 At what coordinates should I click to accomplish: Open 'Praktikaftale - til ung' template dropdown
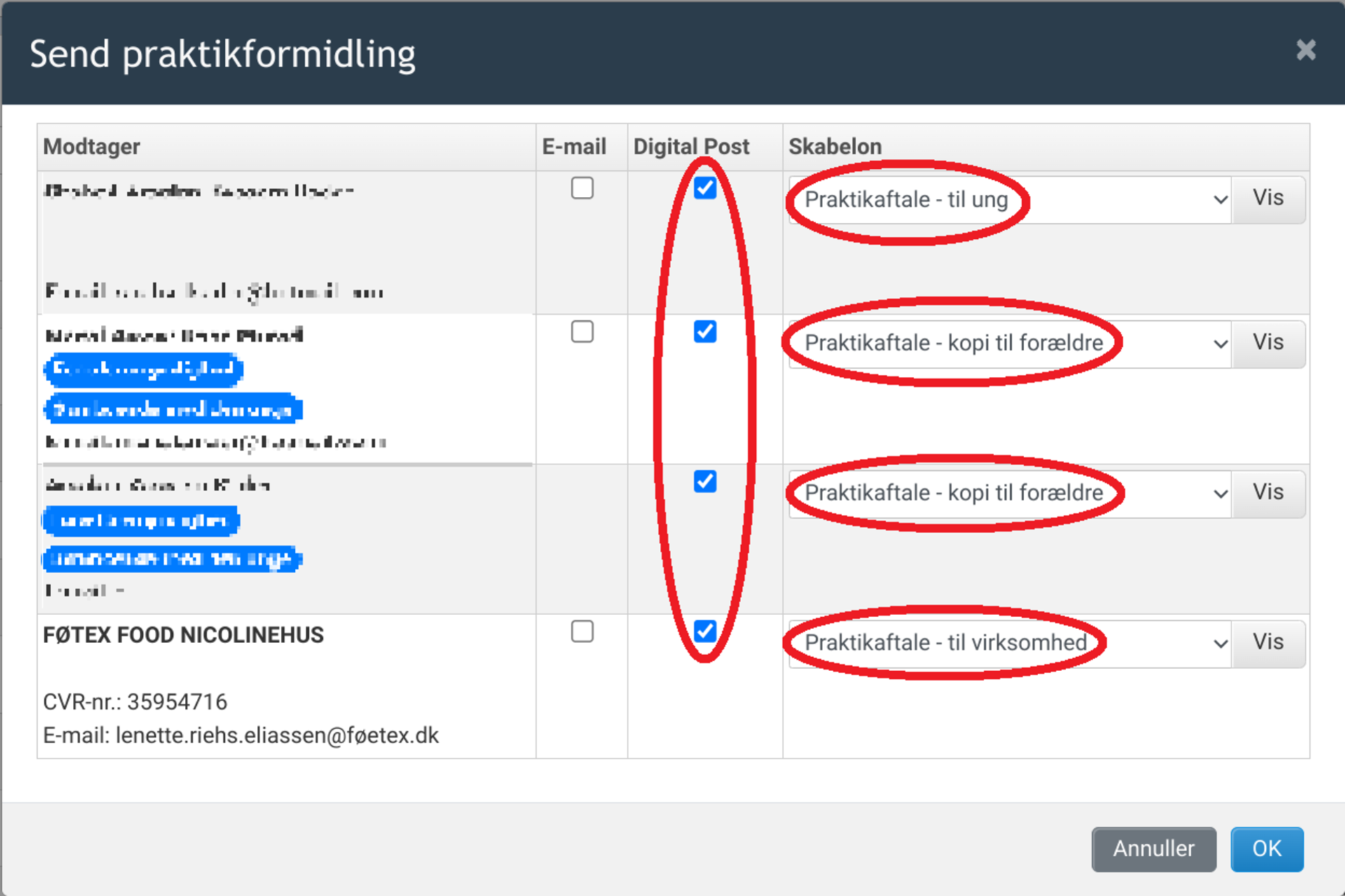tap(1009, 200)
